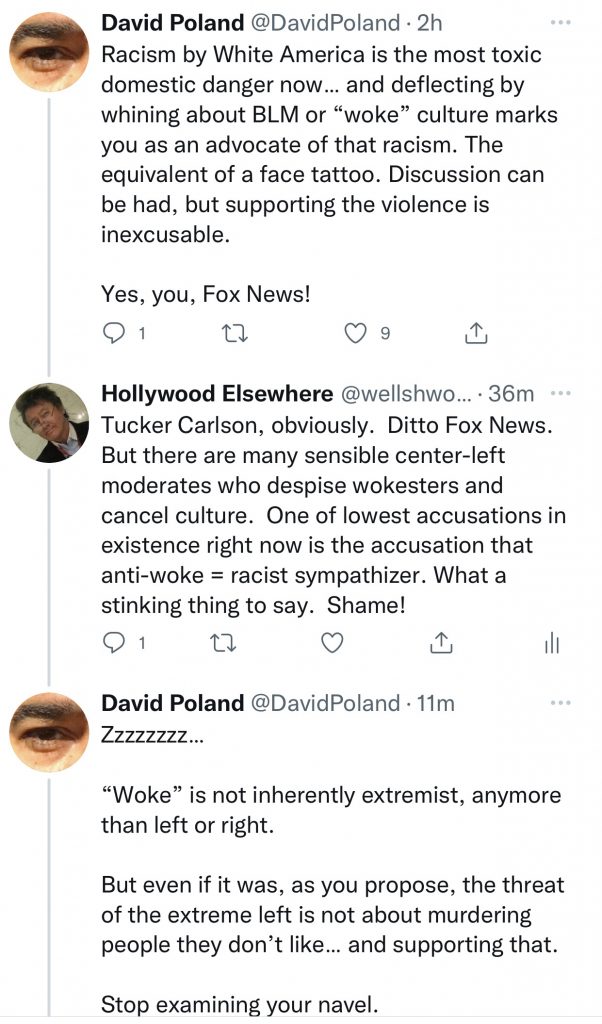
Task: Like the first tweet with 9 likes
Action: tap(355, 335)
